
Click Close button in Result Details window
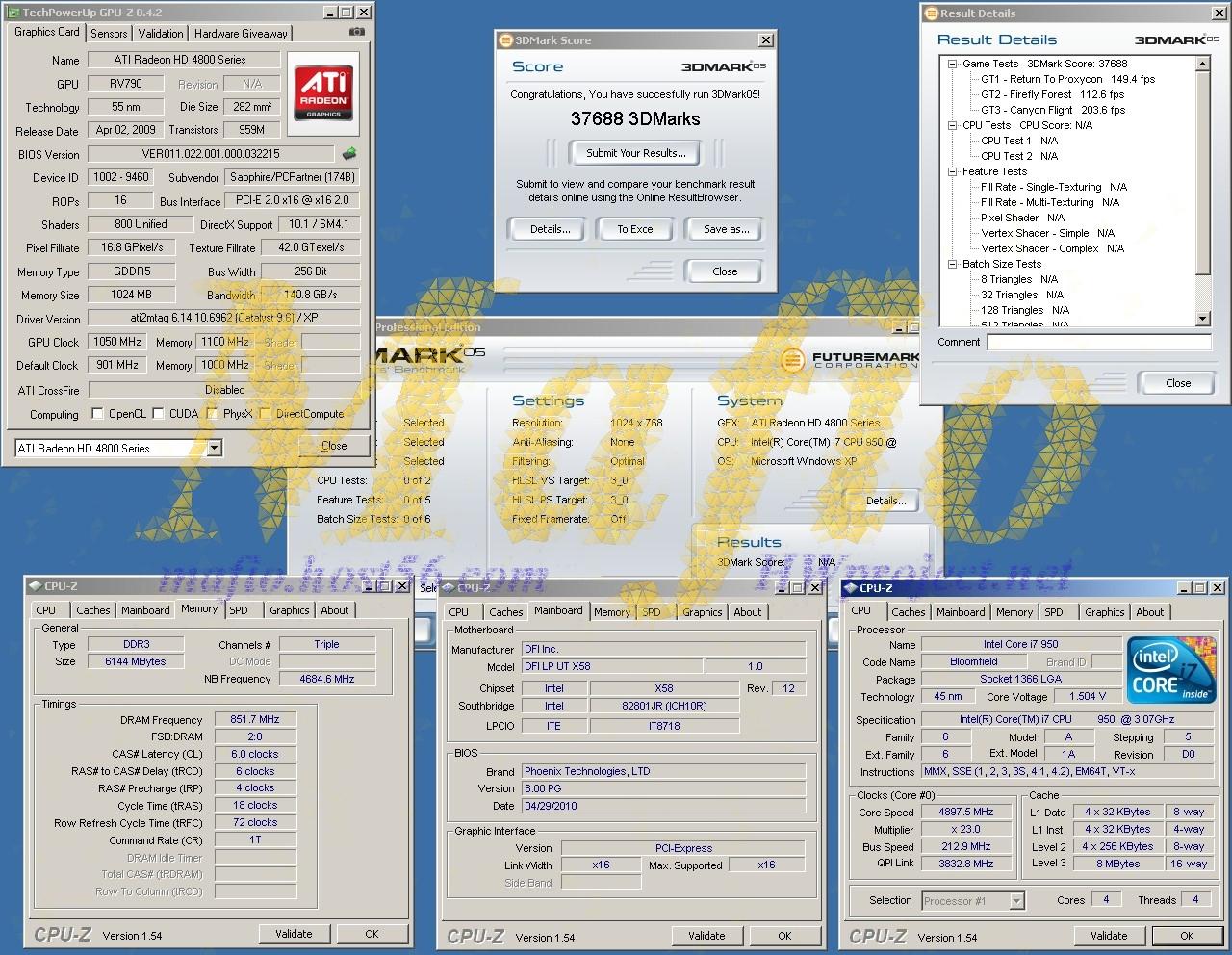click(x=1178, y=383)
